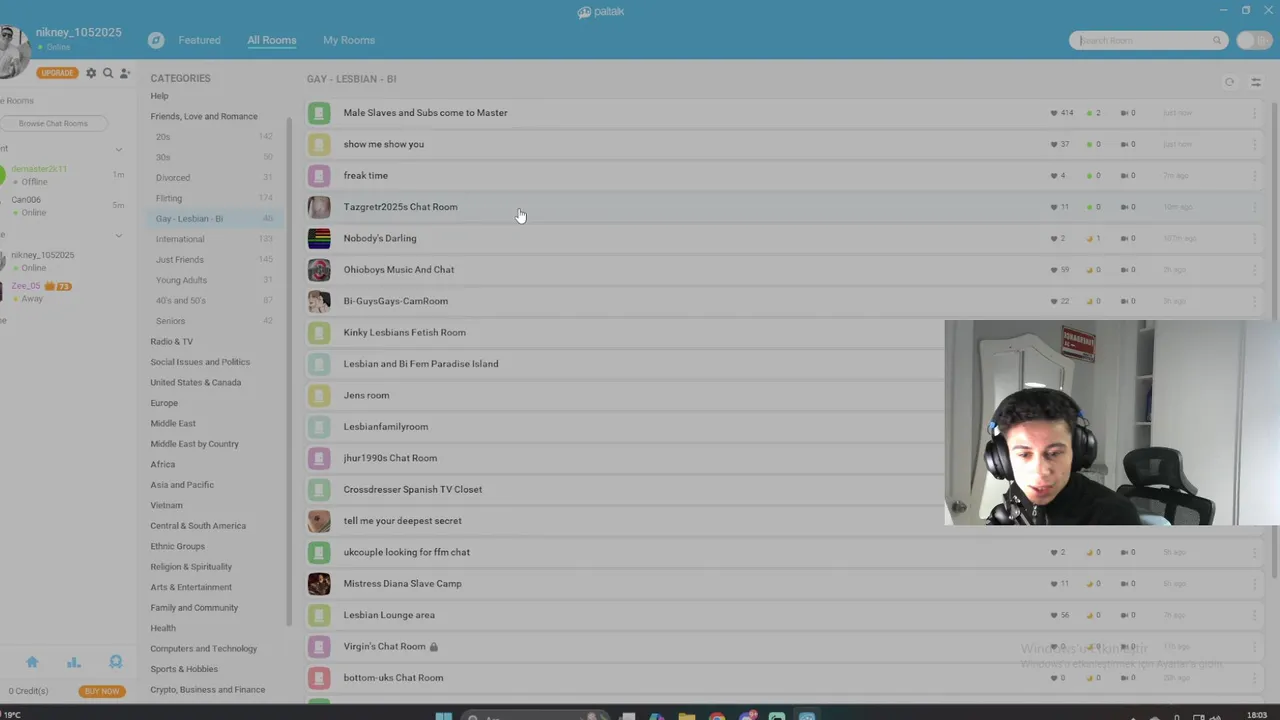
Task: Open options menu for bottom-uks Chat Room
Action: [1254, 678]
